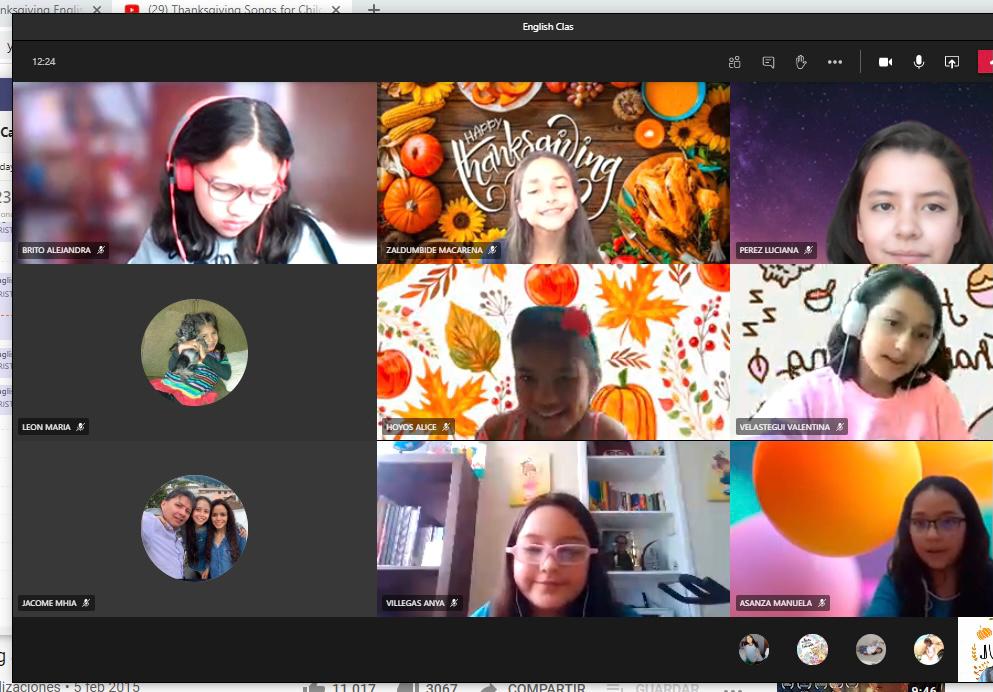Click fourth overflow participant avatar in bottom strip
The height and width of the screenshot is (692, 993).
pyautogui.click(x=929, y=649)
